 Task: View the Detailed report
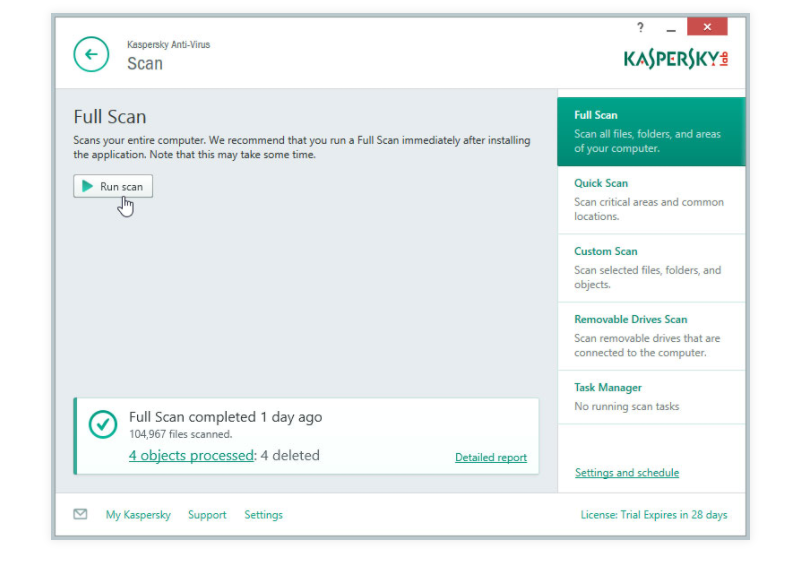point(491,457)
